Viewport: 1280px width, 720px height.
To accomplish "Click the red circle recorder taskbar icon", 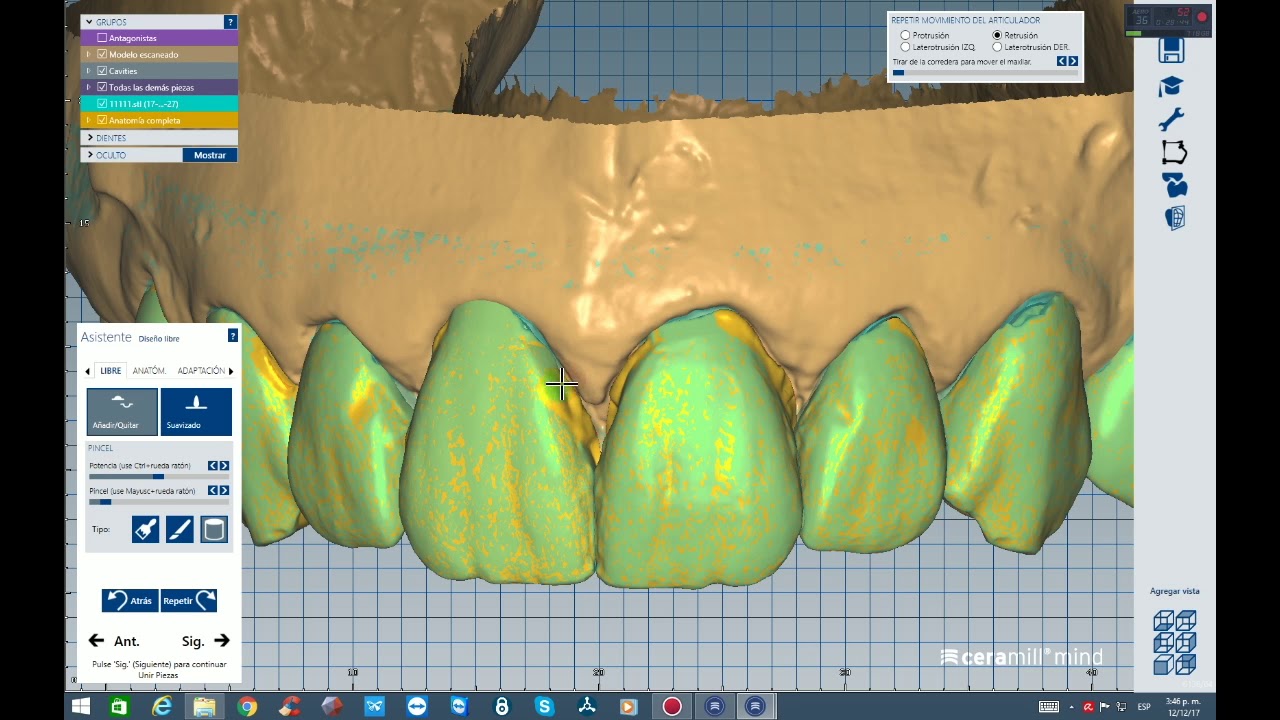I will coord(672,707).
